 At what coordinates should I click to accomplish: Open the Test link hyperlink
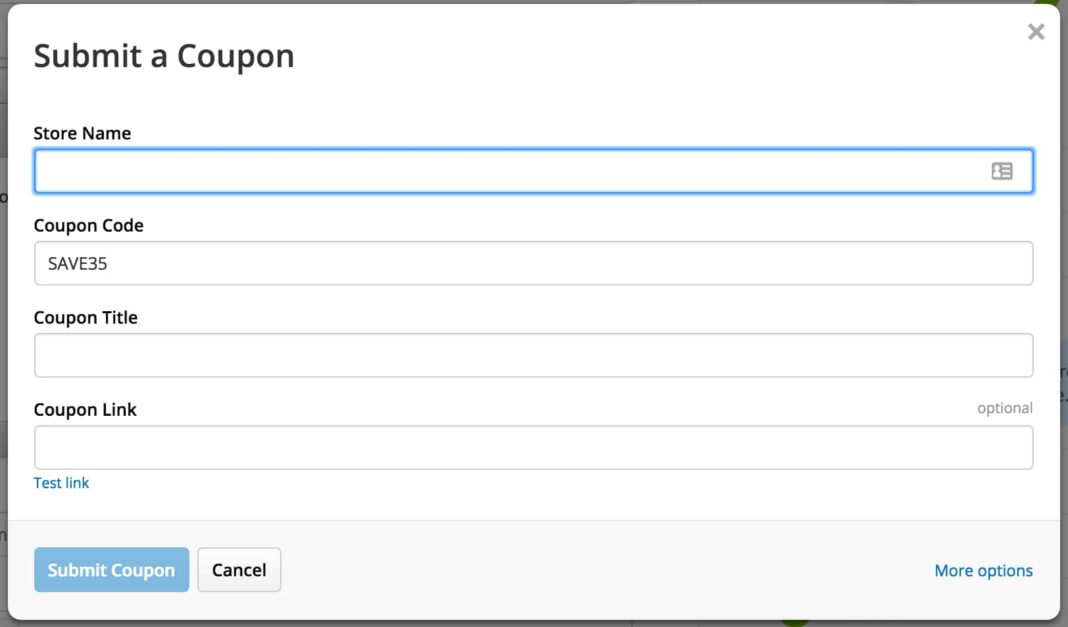[61, 483]
